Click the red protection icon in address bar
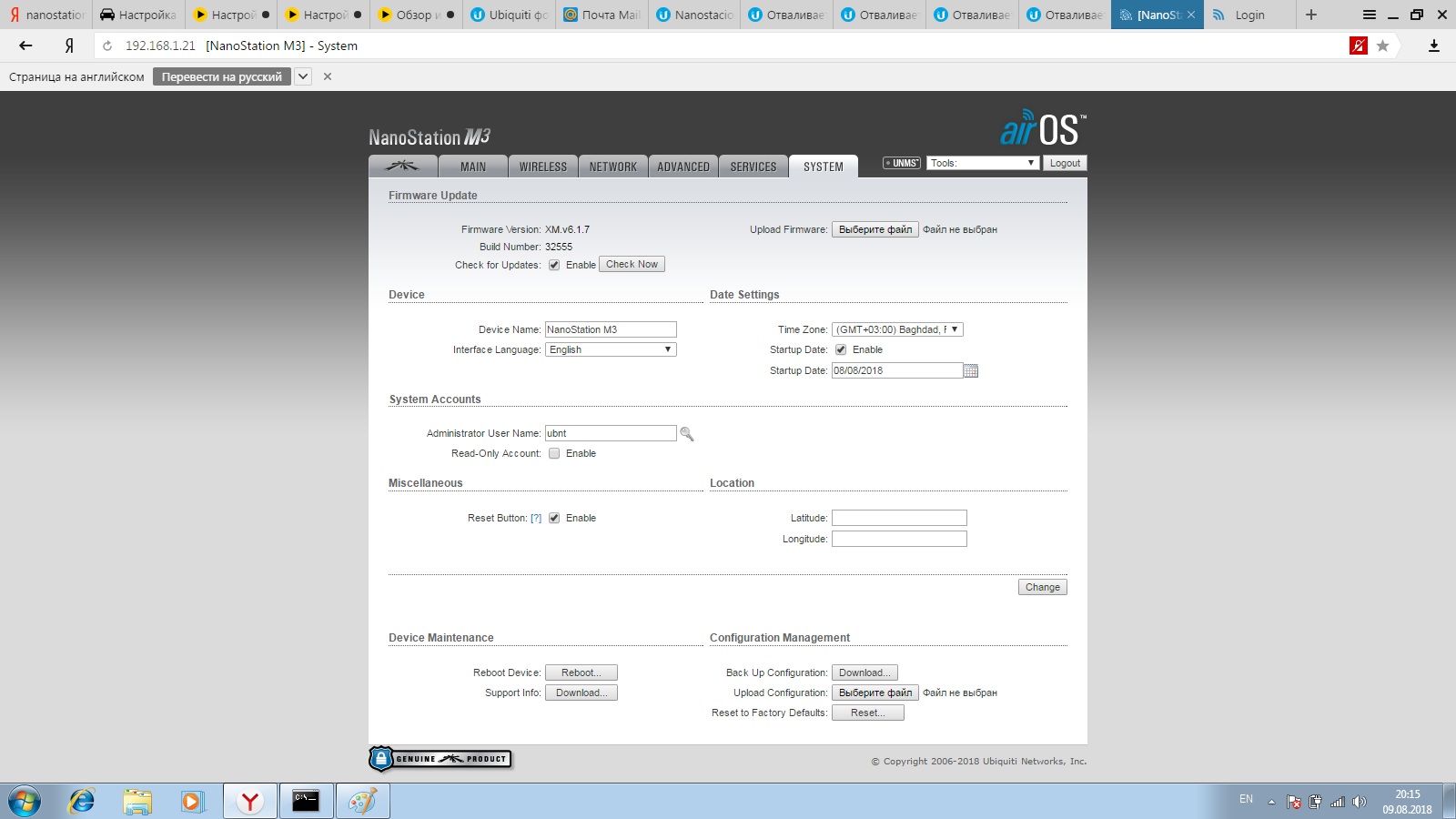The height and width of the screenshot is (819, 1456). (x=1359, y=45)
